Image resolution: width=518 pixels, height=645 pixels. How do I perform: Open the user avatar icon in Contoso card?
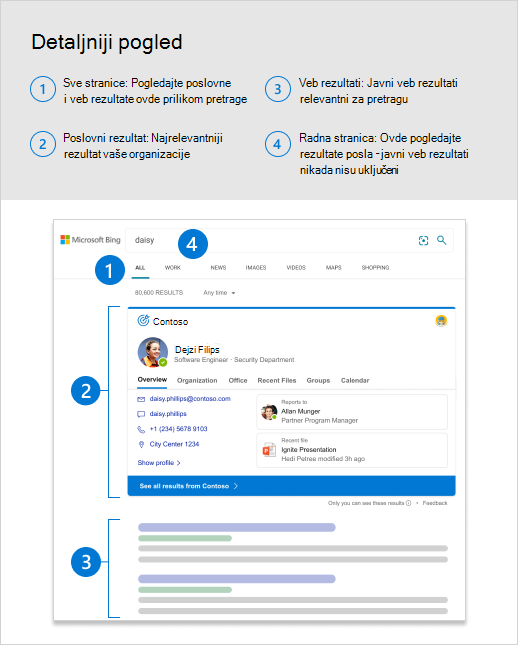441,321
